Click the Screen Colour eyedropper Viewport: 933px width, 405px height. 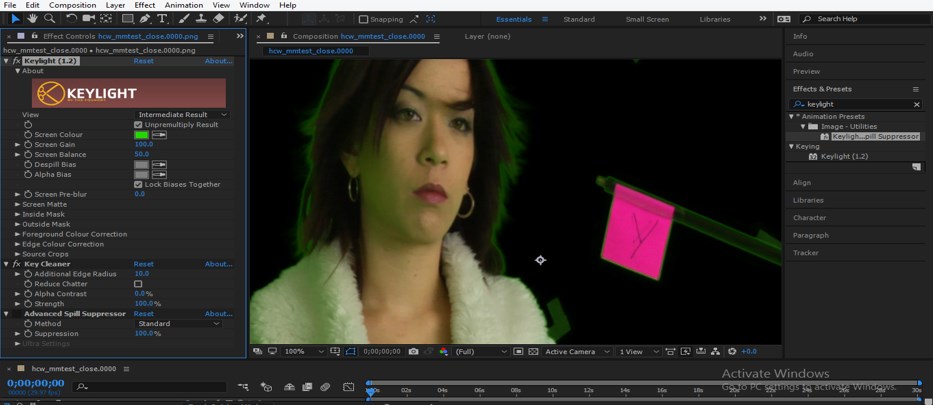[x=159, y=135]
